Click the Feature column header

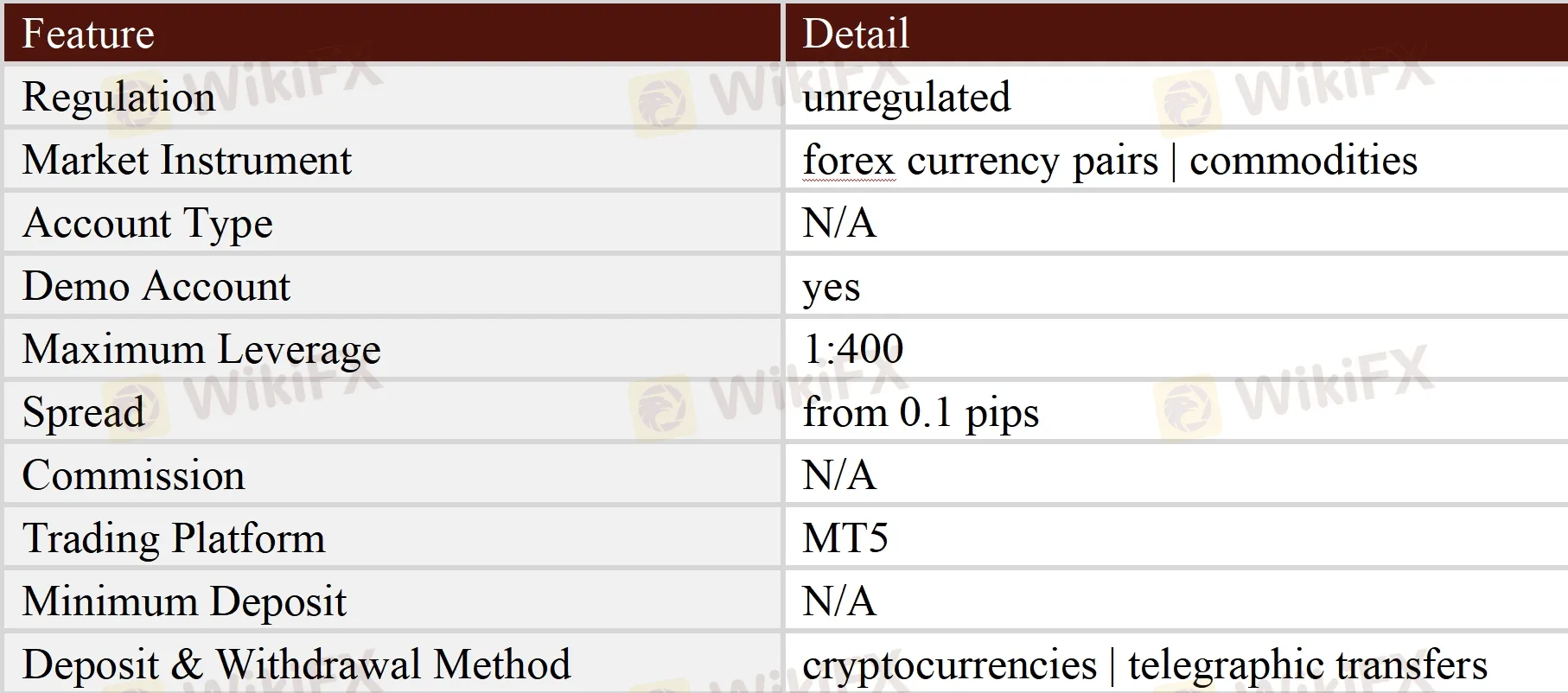(88, 35)
